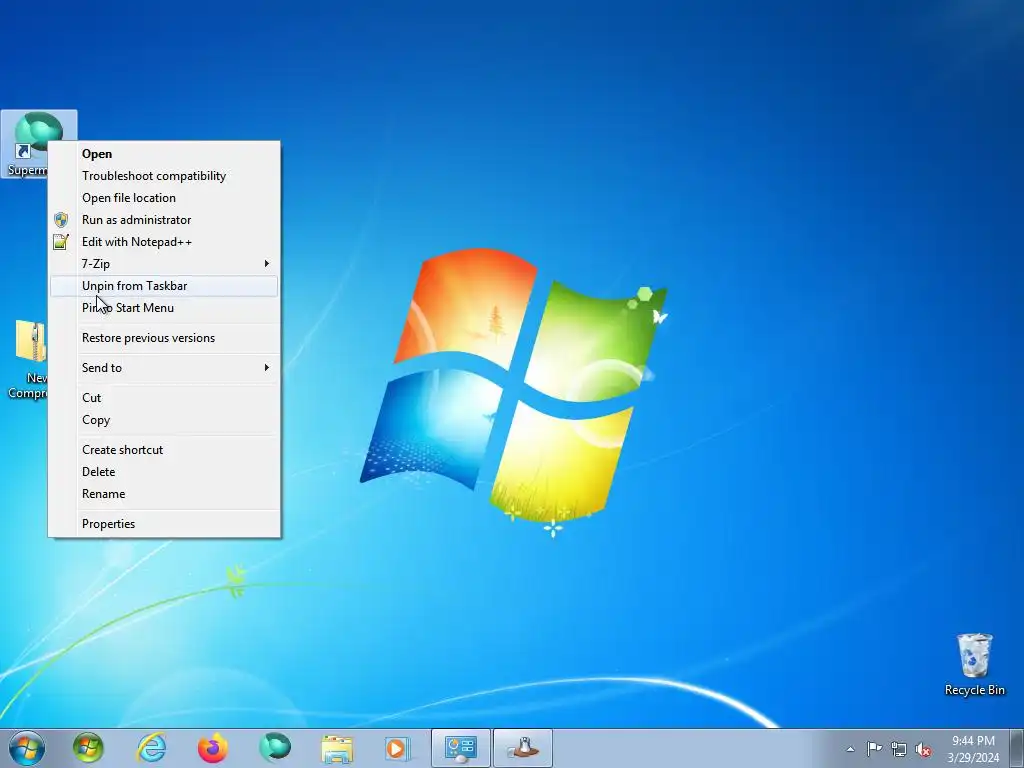
Task: Open Windows Media Player from the taskbar
Action: tap(397, 748)
